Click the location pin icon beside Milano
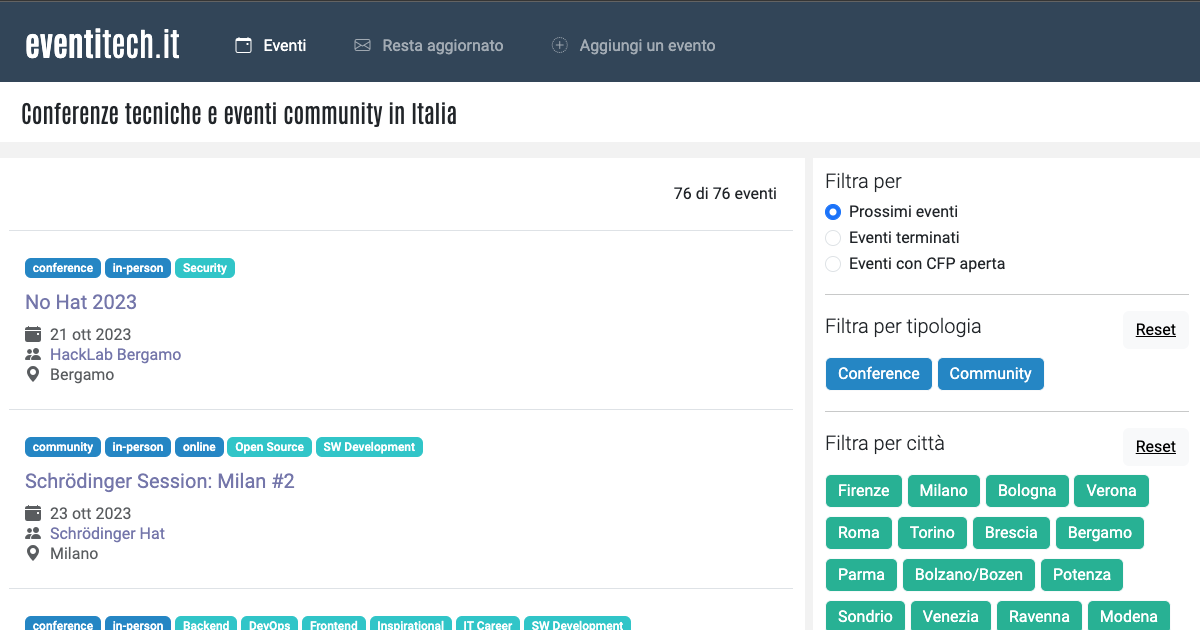The width and height of the screenshot is (1200, 630). [x=33, y=553]
